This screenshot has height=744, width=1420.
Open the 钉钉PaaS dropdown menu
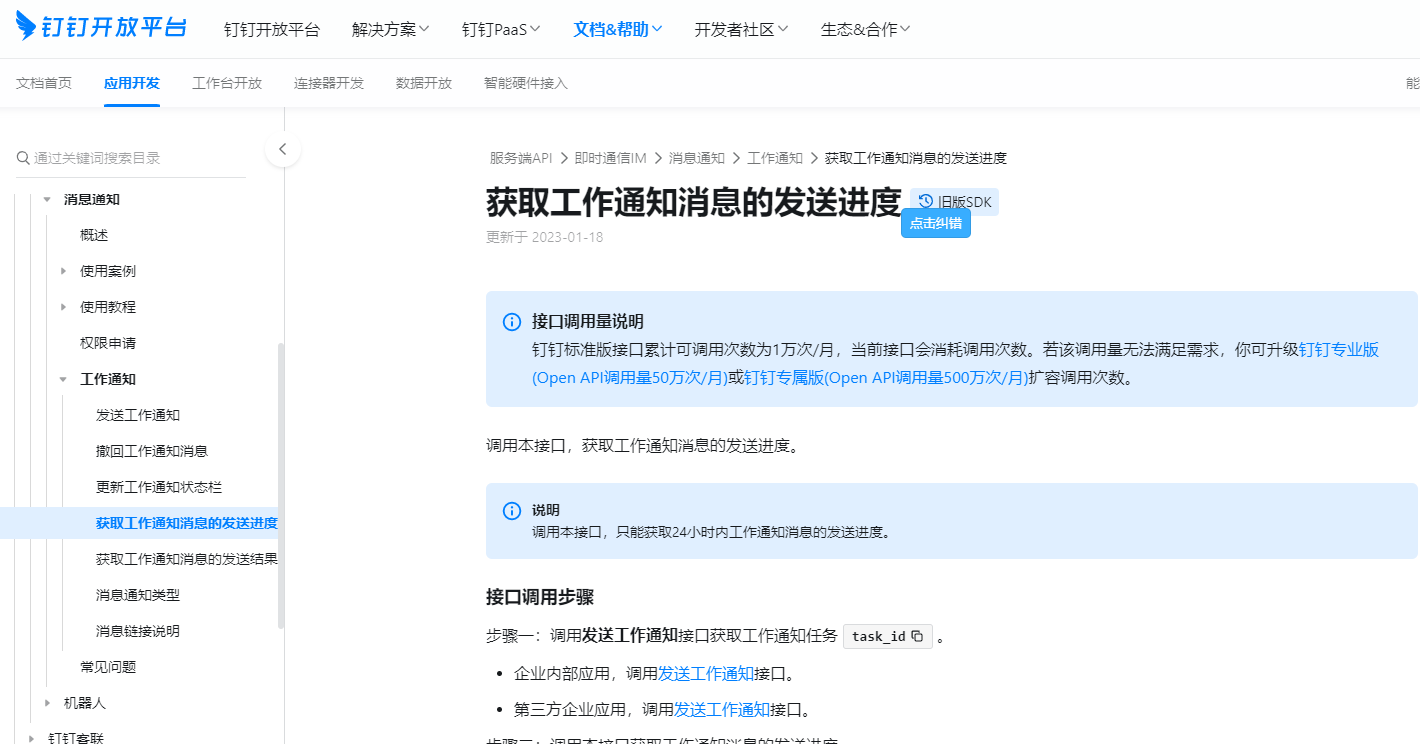501,29
